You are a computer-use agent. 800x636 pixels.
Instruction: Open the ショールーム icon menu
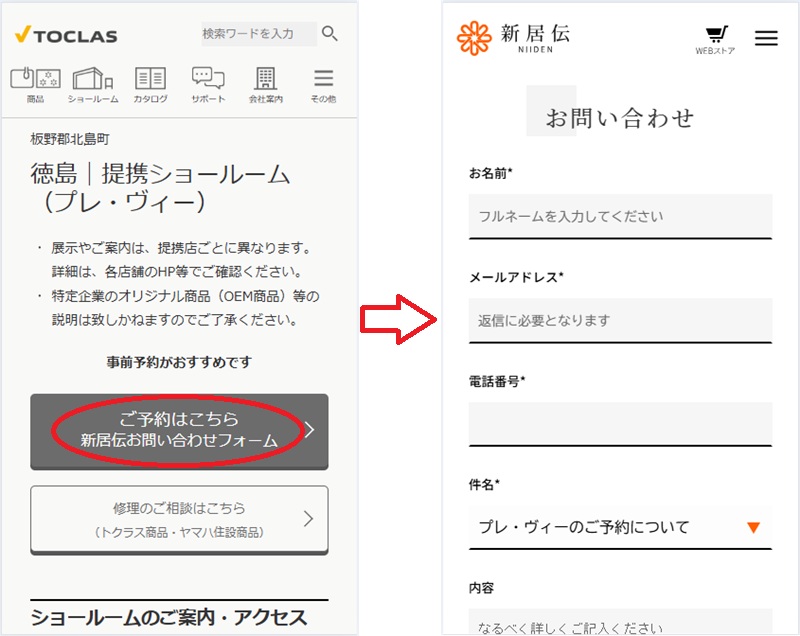point(93,85)
